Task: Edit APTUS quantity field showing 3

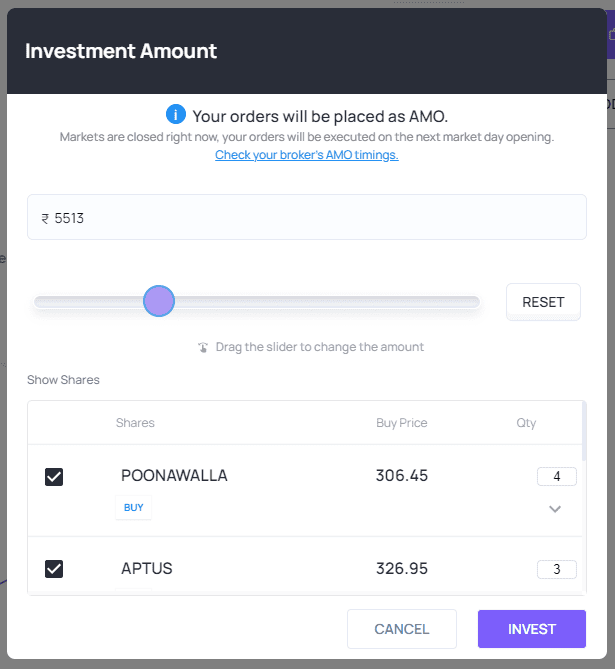Action: [x=557, y=569]
